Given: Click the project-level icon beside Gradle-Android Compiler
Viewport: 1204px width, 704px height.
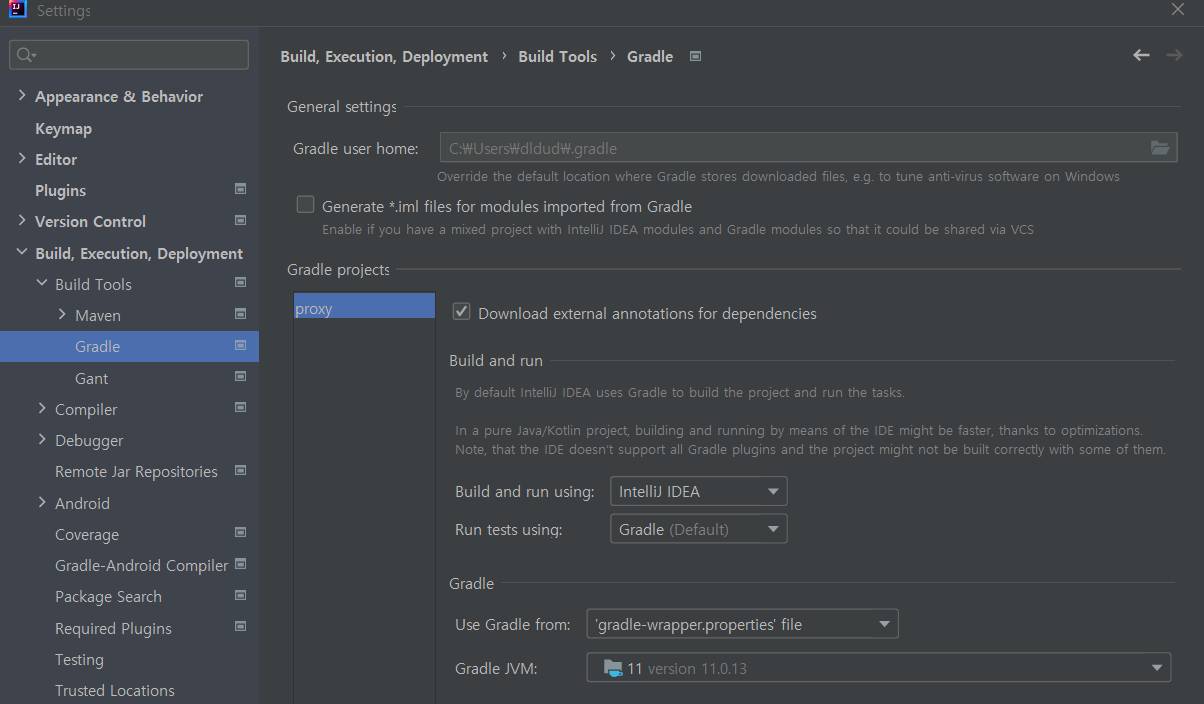Looking at the screenshot, I should pos(240,564).
